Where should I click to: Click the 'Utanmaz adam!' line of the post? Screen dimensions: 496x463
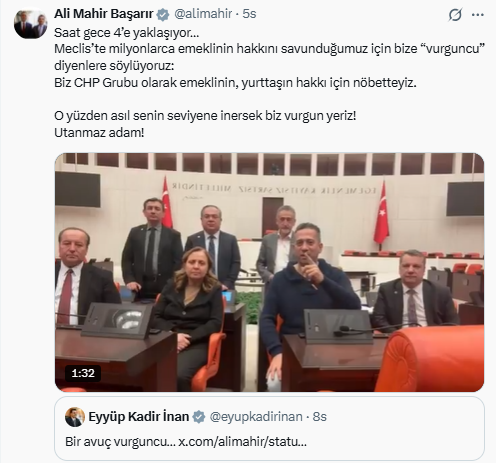coord(99,133)
